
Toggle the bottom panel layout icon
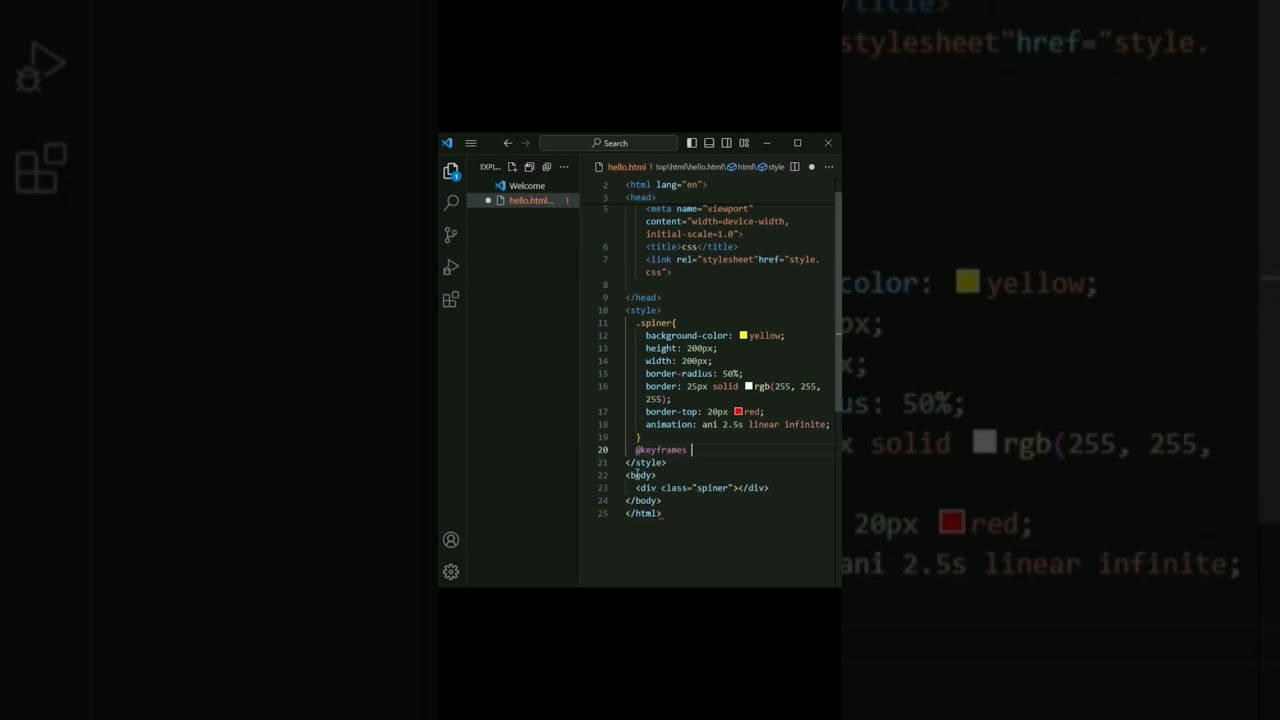(x=709, y=143)
